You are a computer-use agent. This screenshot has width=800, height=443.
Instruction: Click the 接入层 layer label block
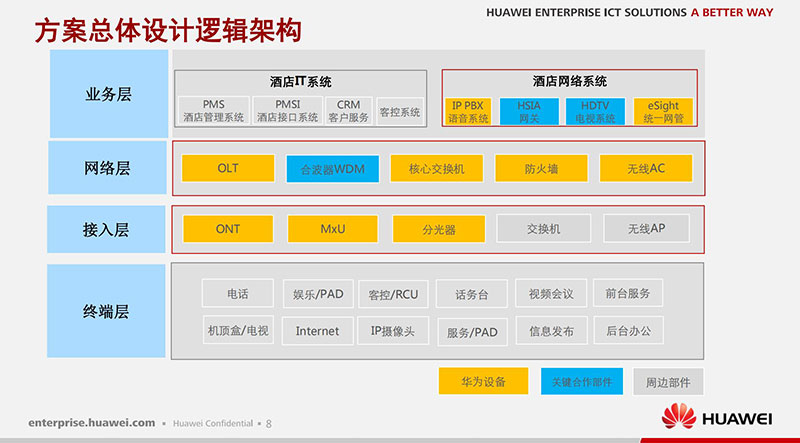tap(106, 230)
